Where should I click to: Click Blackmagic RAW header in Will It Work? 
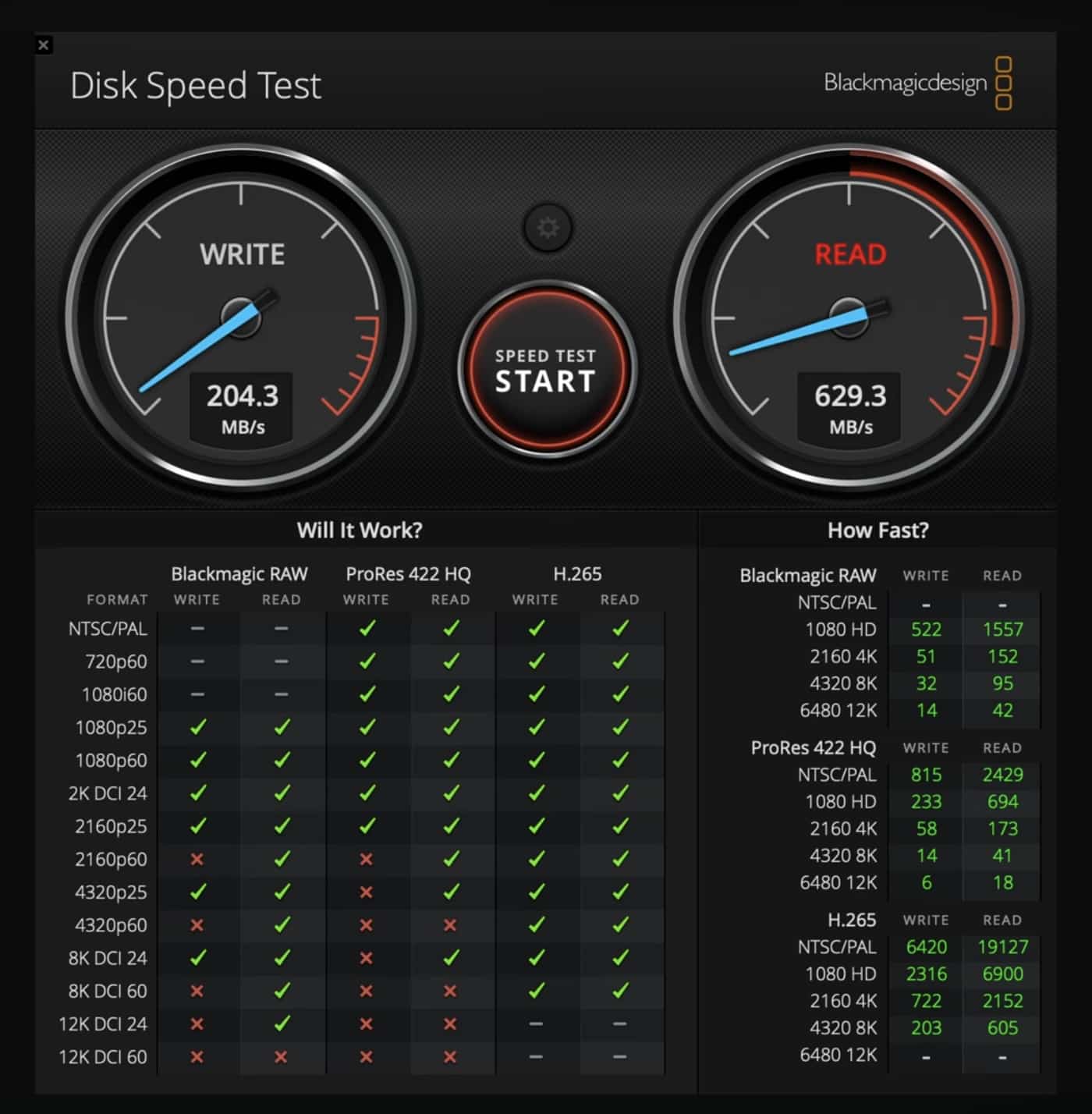pos(239,574)
